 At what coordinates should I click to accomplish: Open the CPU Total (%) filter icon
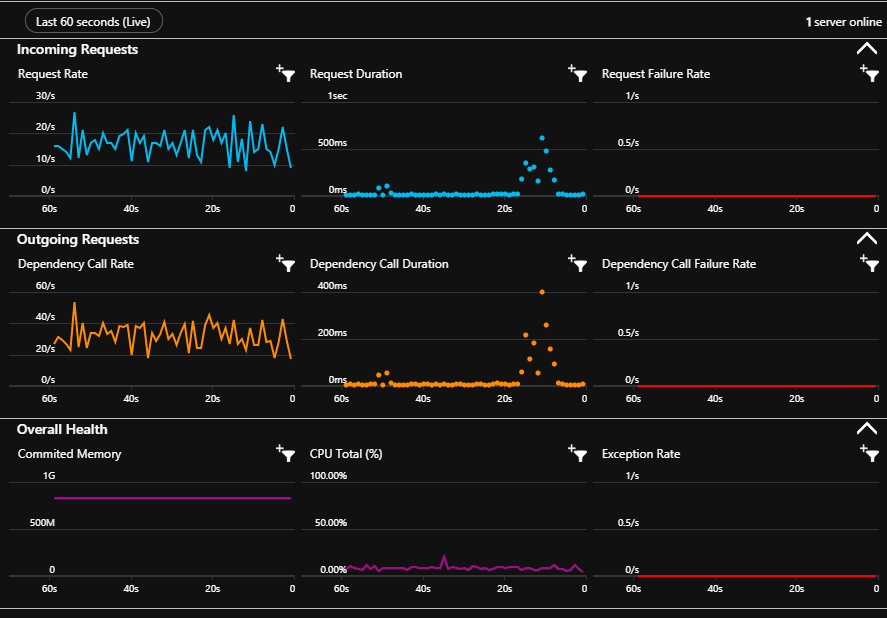[578, 453]
